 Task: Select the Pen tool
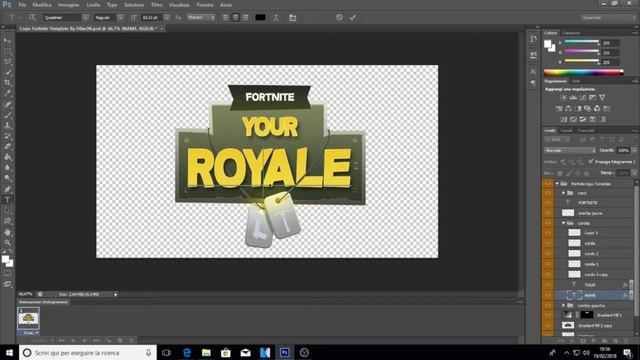point(7,189)
